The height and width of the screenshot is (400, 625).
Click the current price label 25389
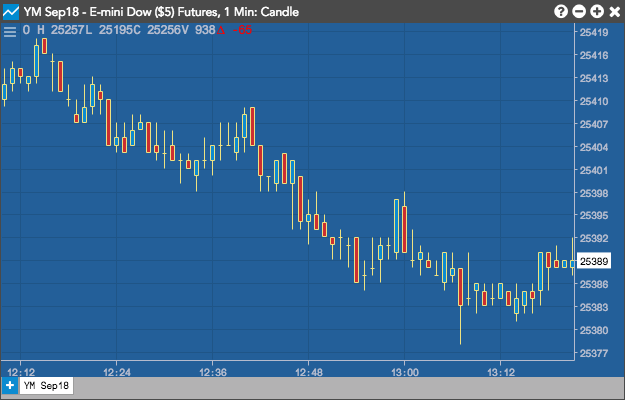coord(594,261)
